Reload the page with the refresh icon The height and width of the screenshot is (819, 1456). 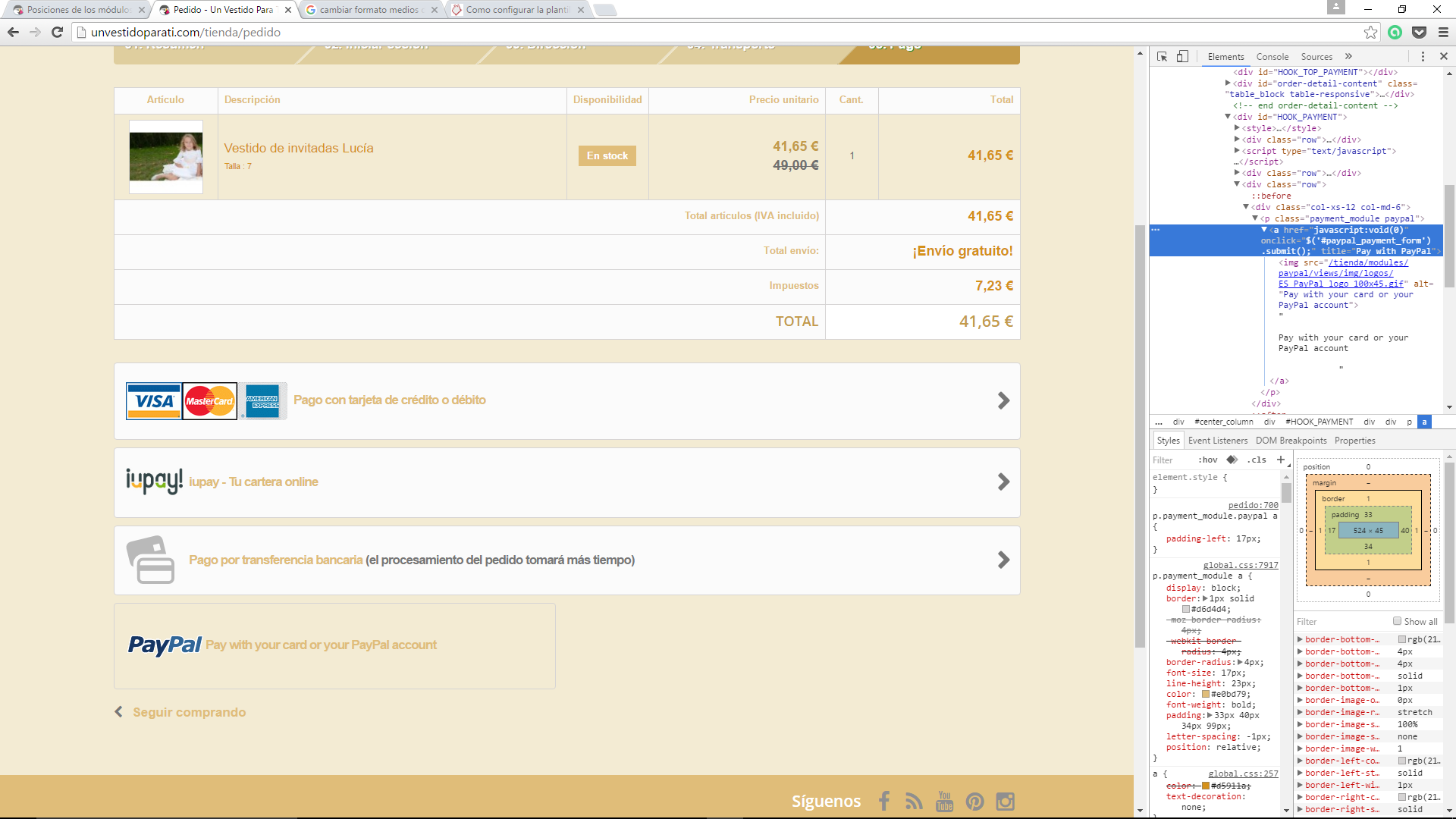[57, 33]
